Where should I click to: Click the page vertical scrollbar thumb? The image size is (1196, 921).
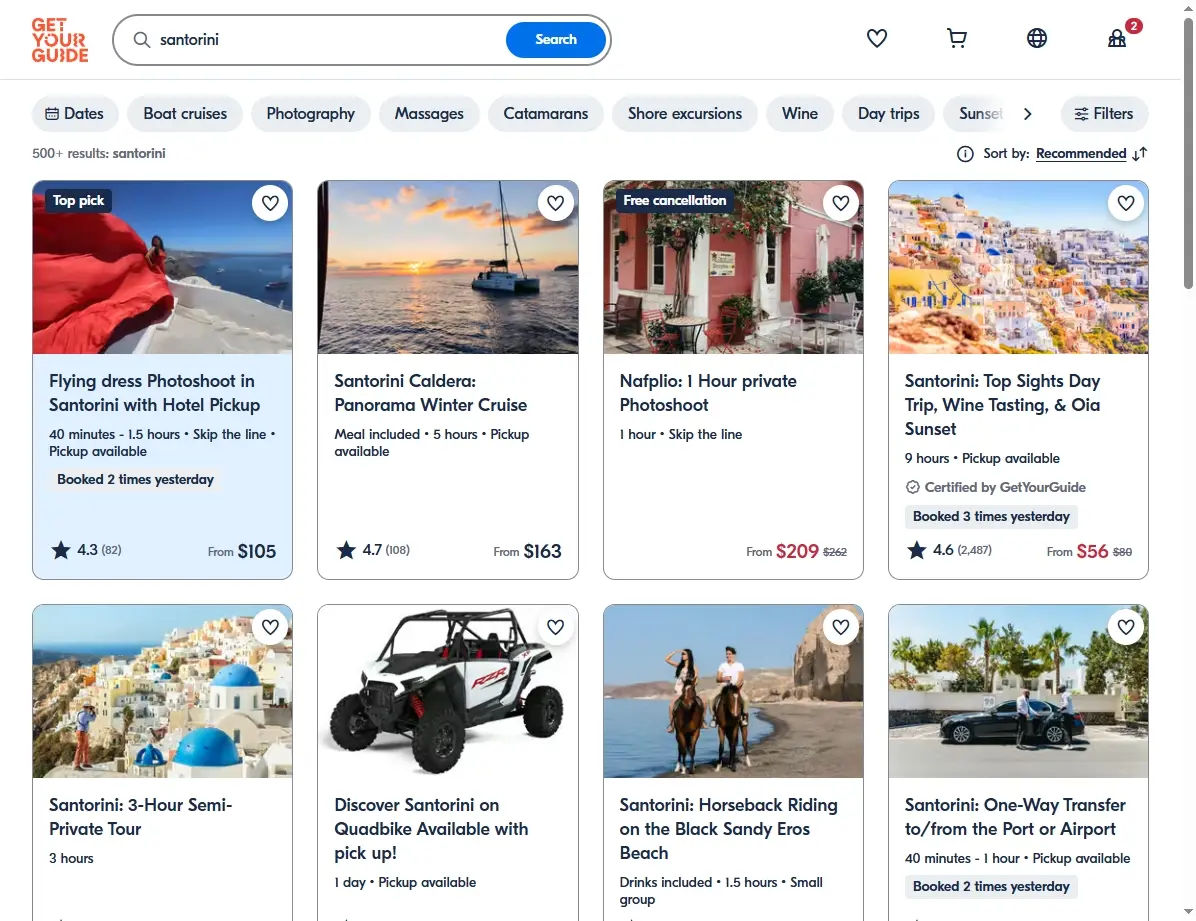tap(1188, 153)
